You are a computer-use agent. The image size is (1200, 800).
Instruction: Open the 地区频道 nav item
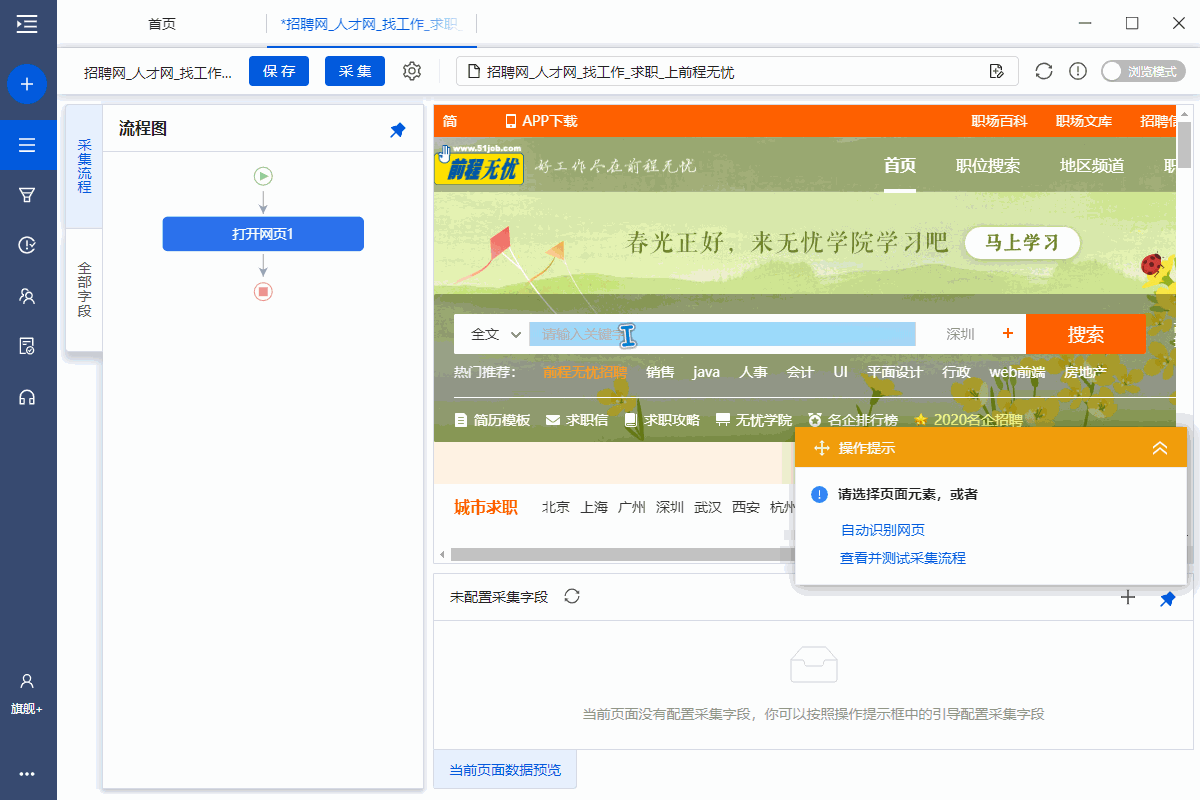pos(1092,166)
